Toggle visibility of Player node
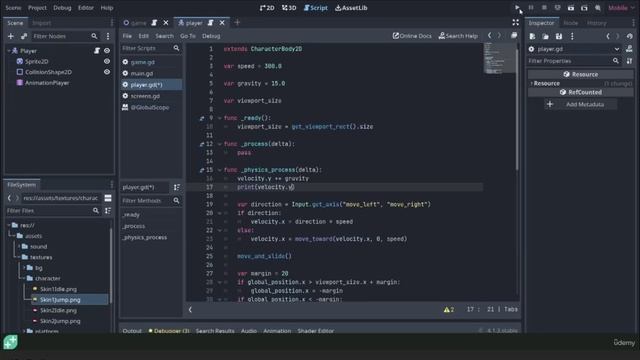The width and height of the screenshot is (640, 360). [x=107, y=51]
